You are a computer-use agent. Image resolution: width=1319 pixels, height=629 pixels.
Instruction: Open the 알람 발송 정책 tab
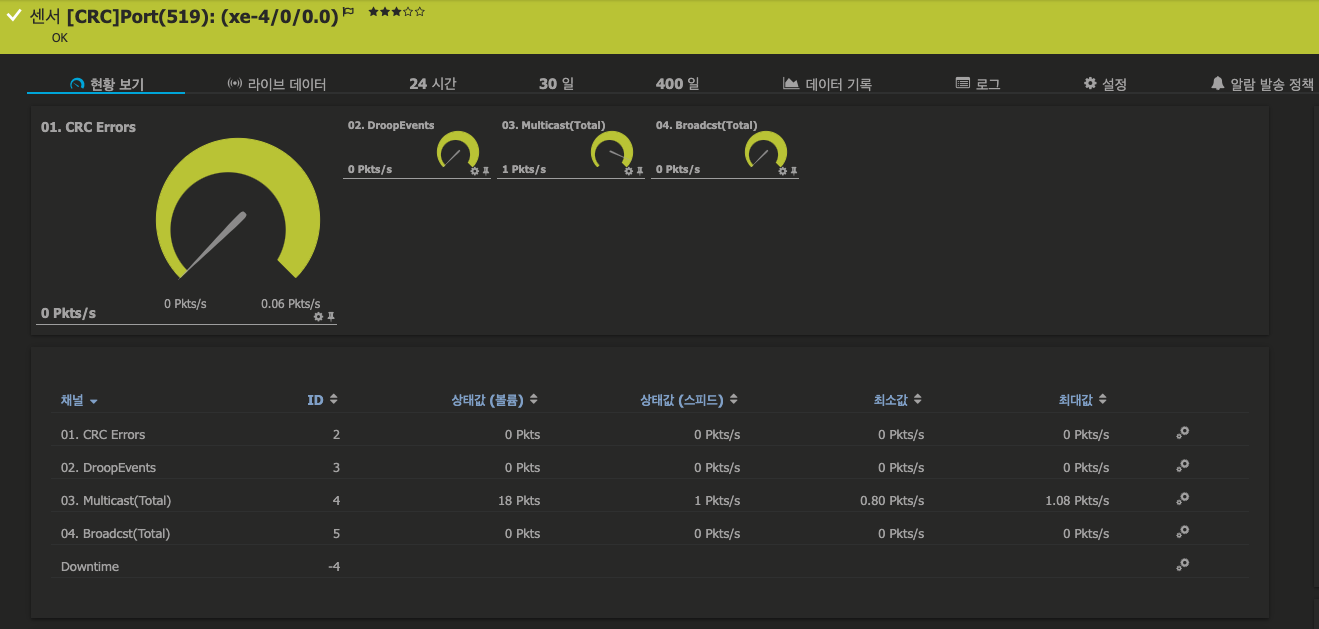[1262, 84]
